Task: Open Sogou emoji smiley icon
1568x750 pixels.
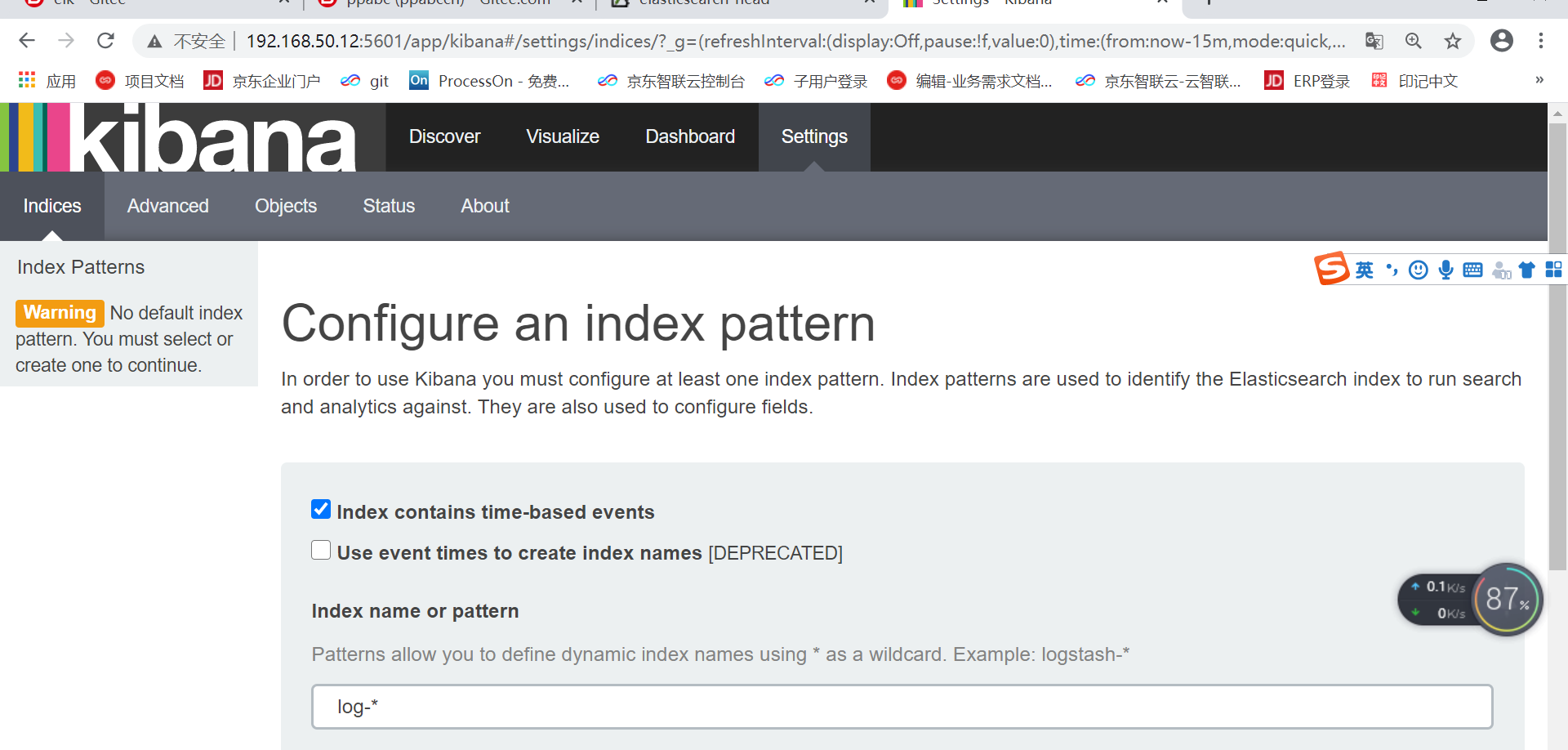Action: pyautogui.click(x=1419, y=270)
